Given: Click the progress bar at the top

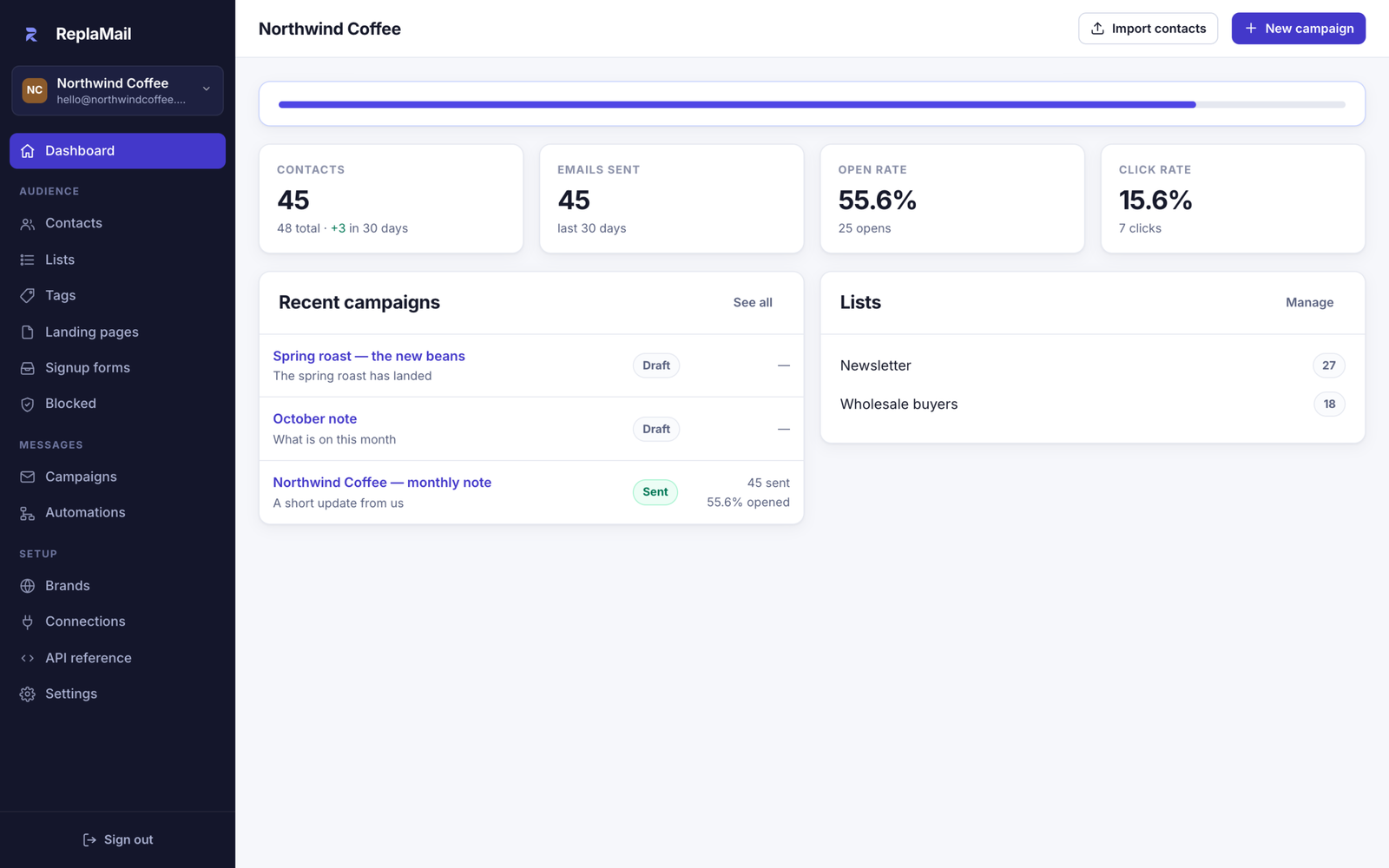Looking at the screenshot, I should click(x=812, y=104).
